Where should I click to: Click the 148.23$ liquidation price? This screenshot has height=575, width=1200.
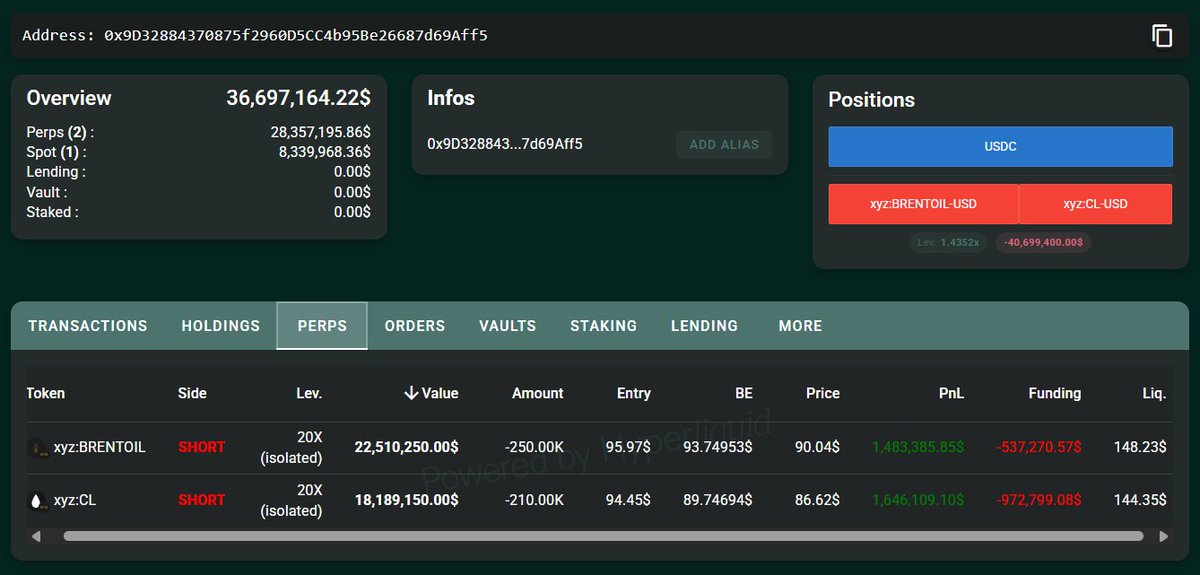(x=1140, y=448)
